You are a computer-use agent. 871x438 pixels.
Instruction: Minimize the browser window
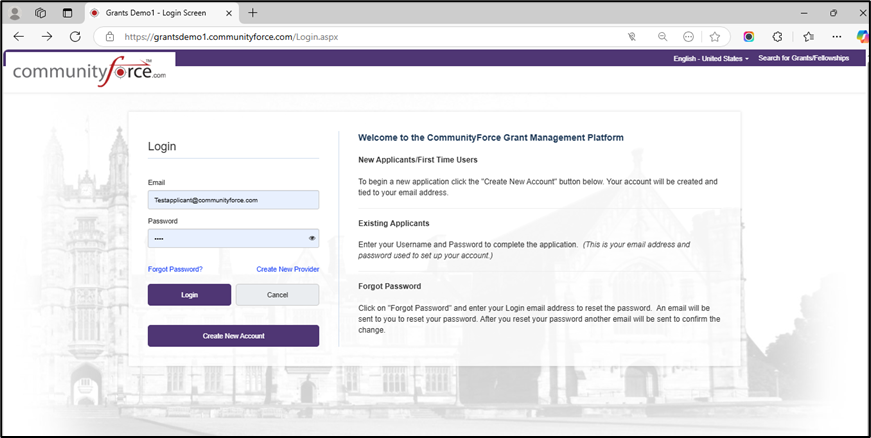(x=805, y=13)
